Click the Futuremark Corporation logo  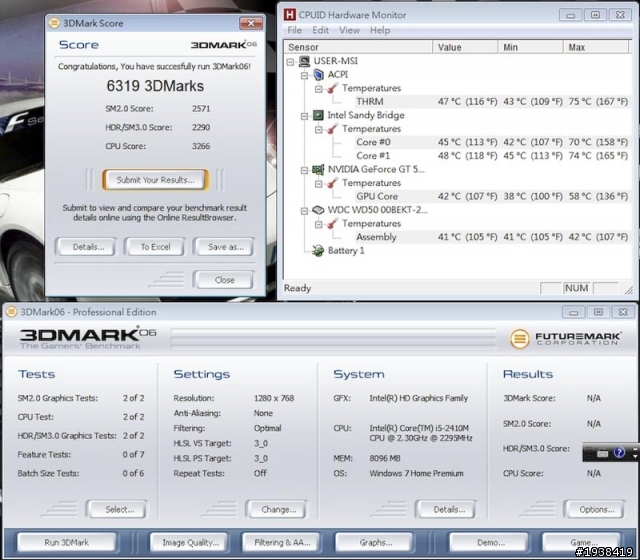[566, 339]
